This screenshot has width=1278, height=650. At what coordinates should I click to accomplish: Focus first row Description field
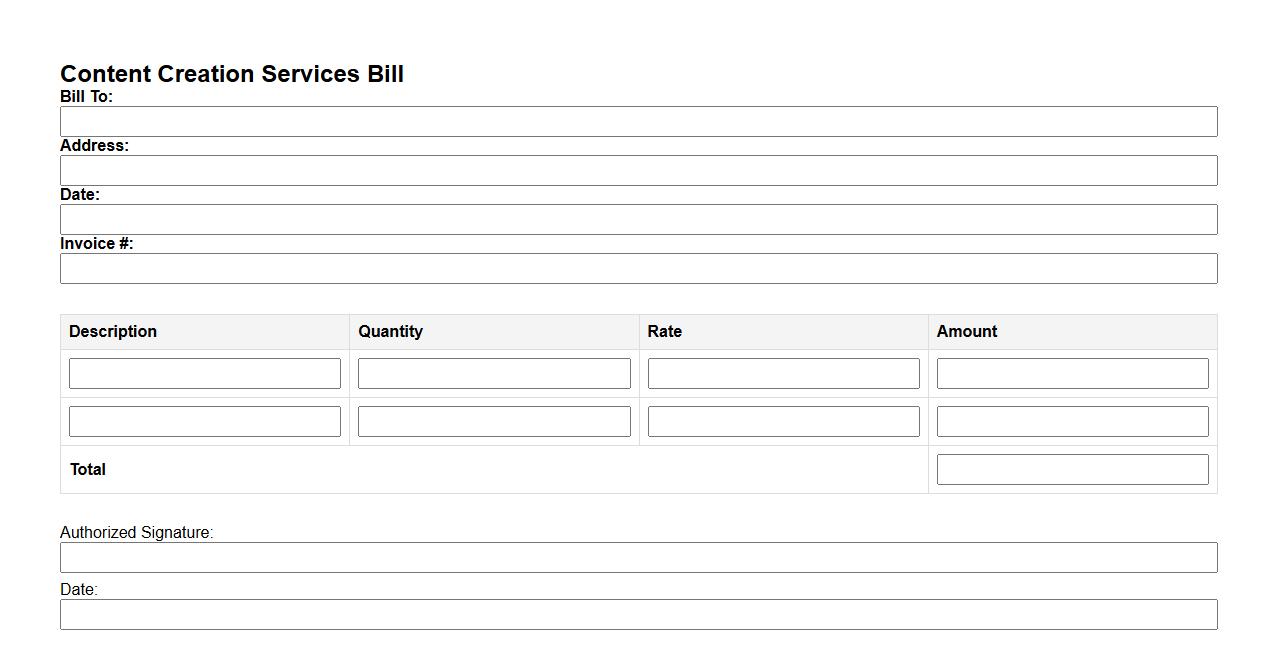pos(205,374)
